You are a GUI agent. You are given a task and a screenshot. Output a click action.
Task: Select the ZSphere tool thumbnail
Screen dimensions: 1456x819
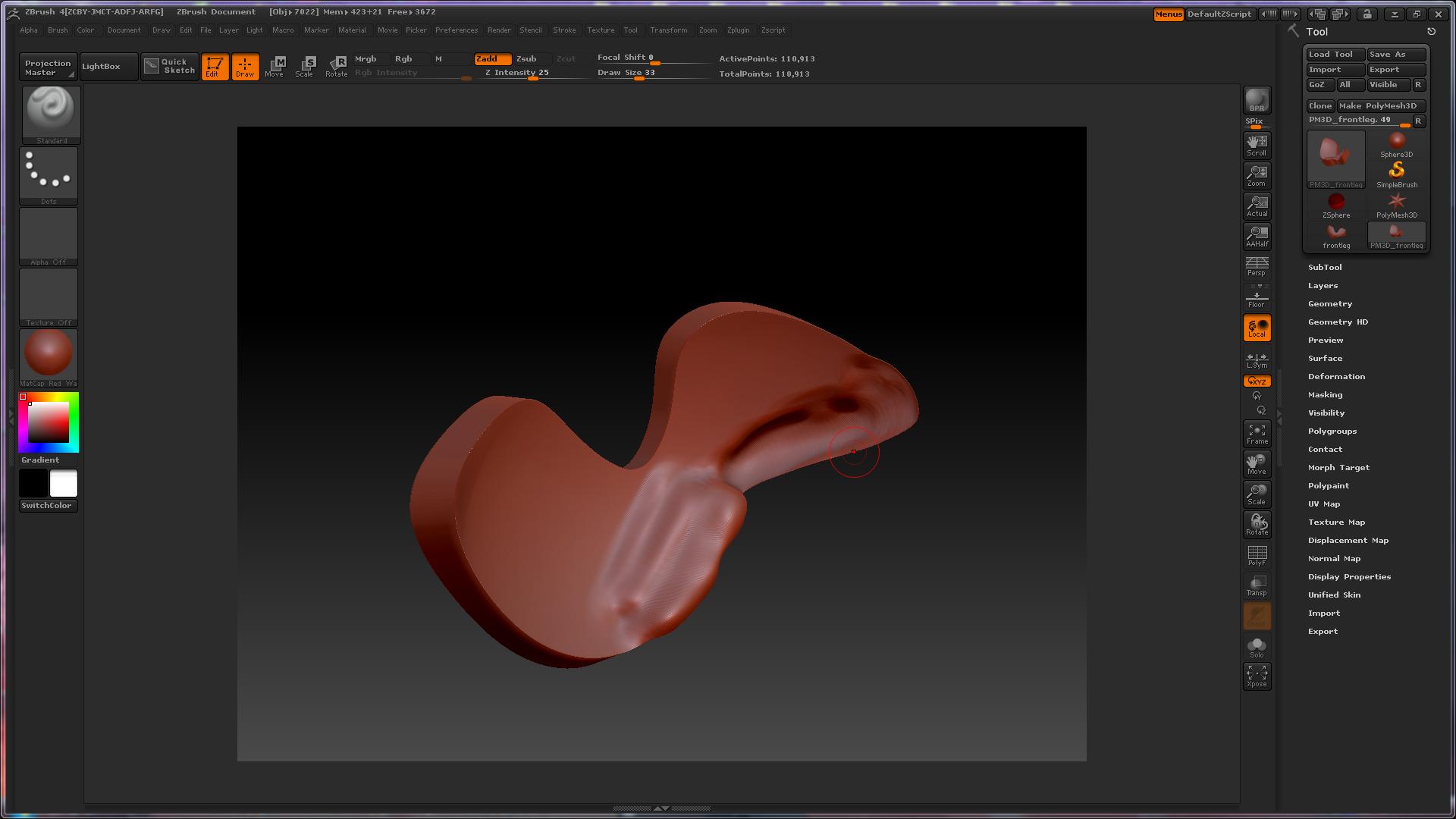pyautogui.click(x=1336, y=205)
